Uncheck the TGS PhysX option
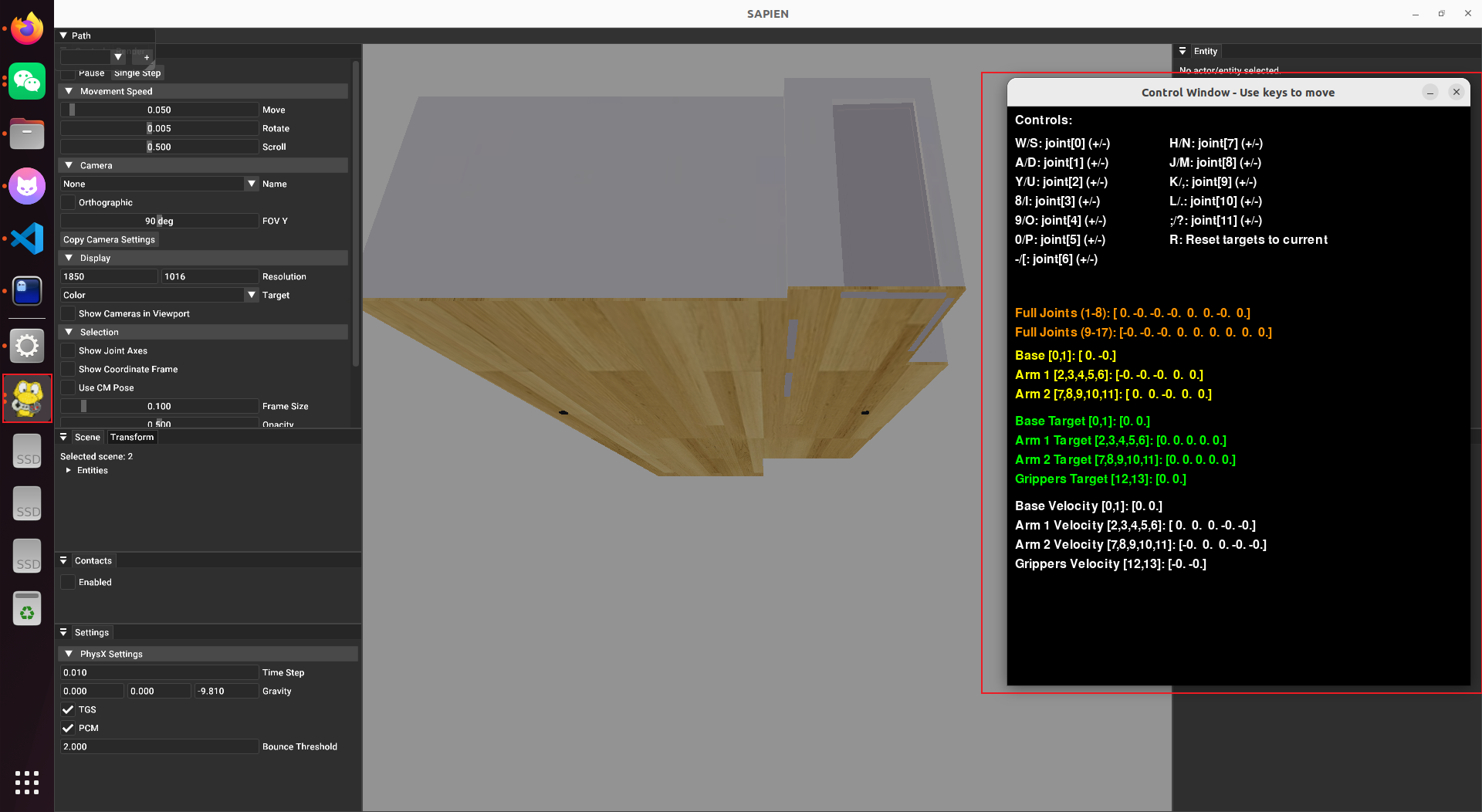The height and width of the screenshot is (812, 1482). [x=69, y=709]
